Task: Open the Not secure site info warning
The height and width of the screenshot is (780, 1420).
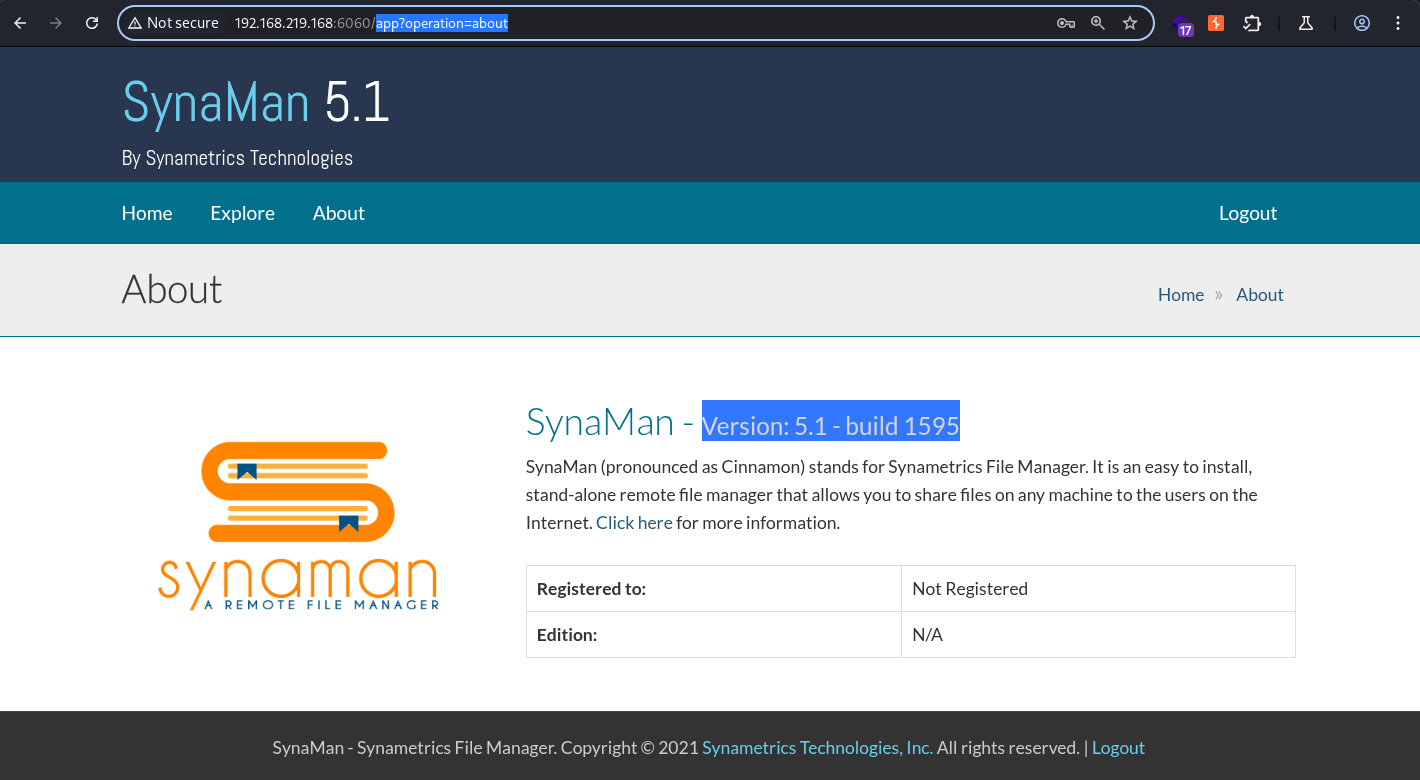Action: 173,23
